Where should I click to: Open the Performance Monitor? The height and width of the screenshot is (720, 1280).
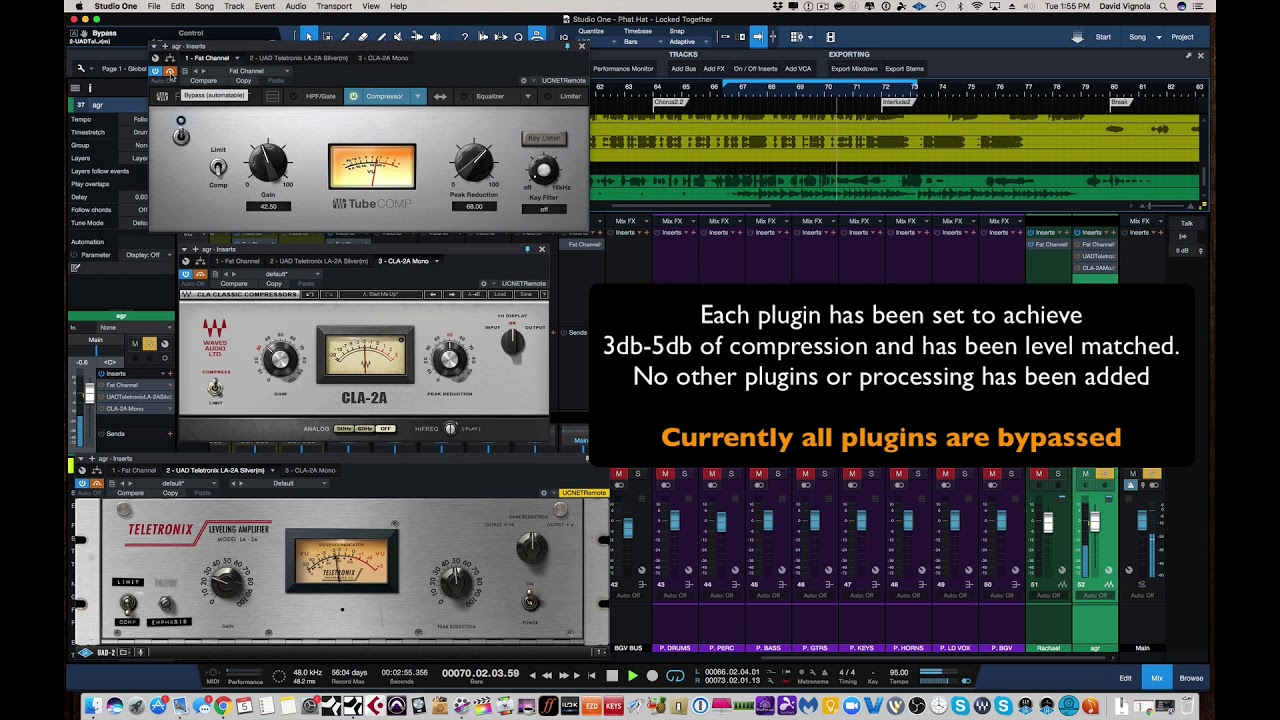(x=623, y=69)
